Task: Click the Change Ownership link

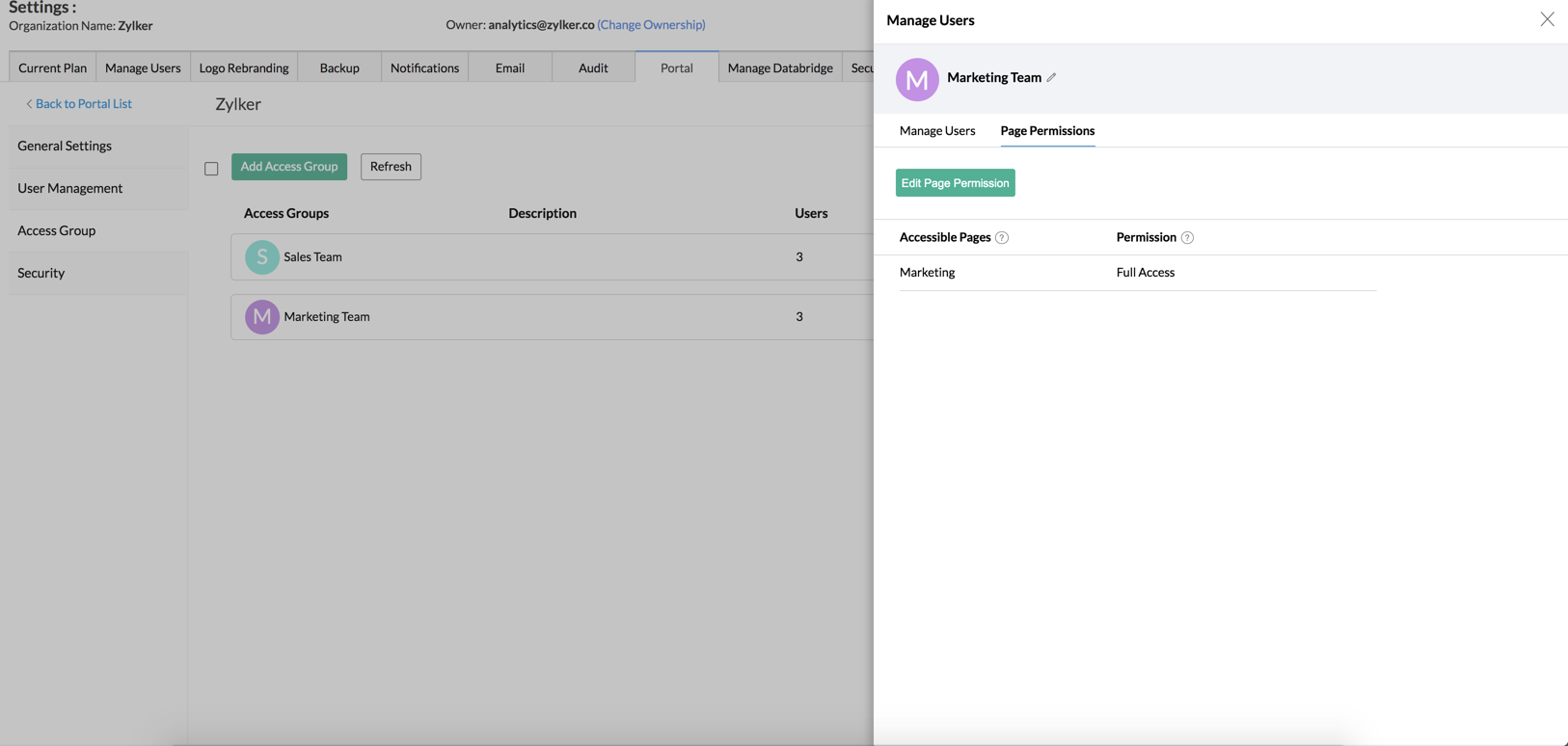Action: point(651,25)
